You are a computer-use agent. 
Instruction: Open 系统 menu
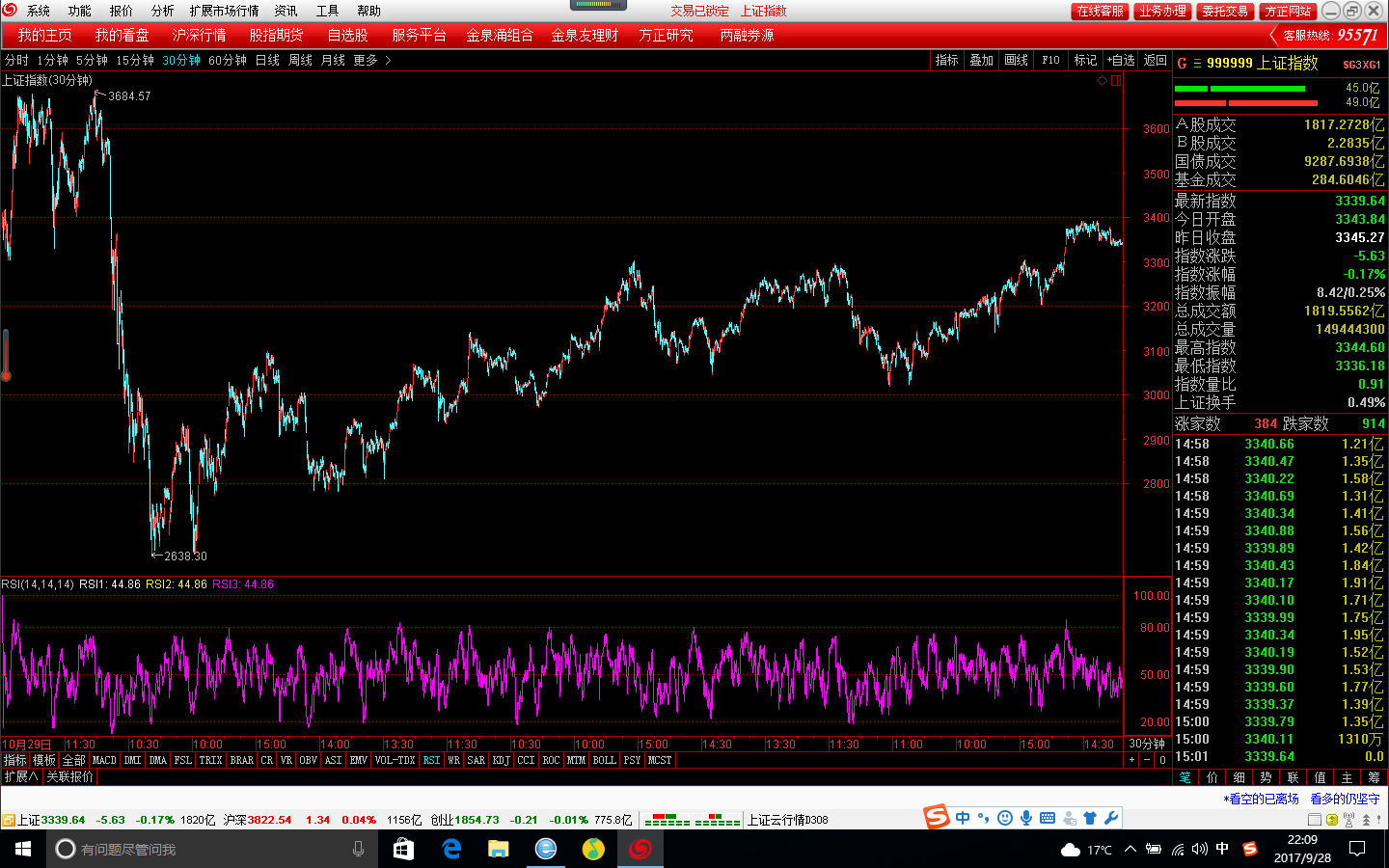[x=39, y=11]
